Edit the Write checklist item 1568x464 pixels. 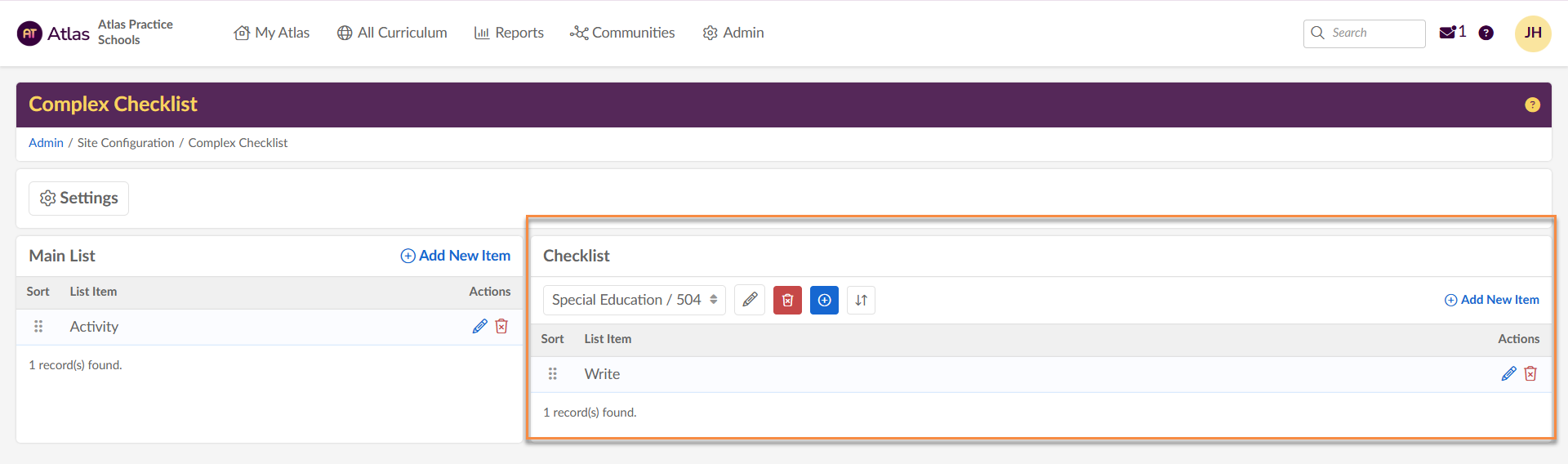(1508, 373)
